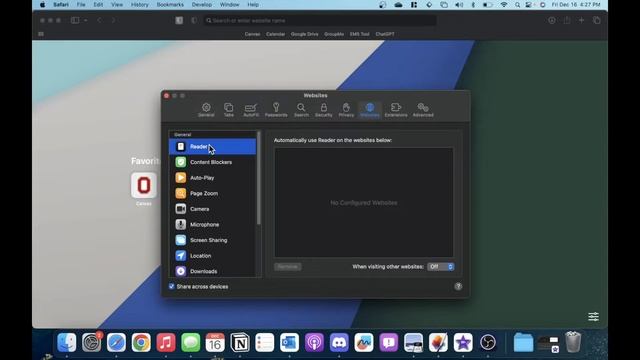This screenshot has height=360, width=640.
Task: Click the help question mark button
Action: coord(458,286)
